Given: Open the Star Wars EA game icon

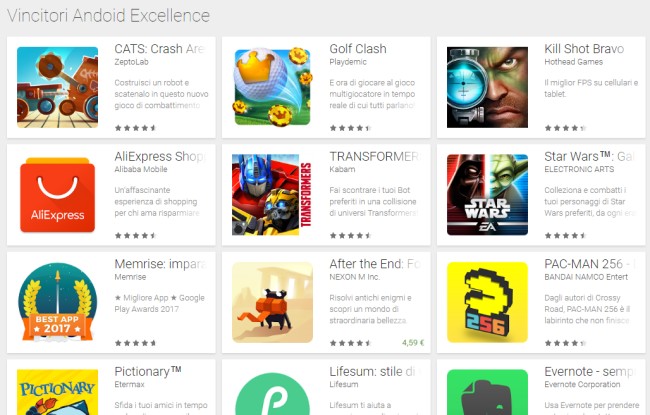Looking at the screenshot, I should pos(488,195).
